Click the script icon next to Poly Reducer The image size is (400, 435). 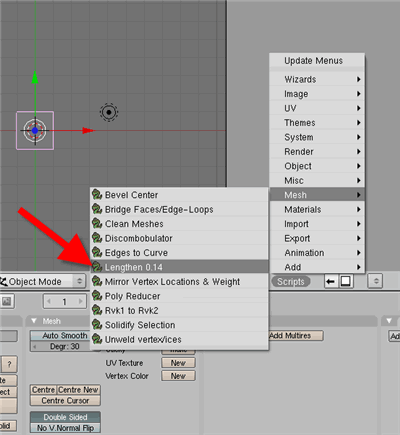click(97, 296)
